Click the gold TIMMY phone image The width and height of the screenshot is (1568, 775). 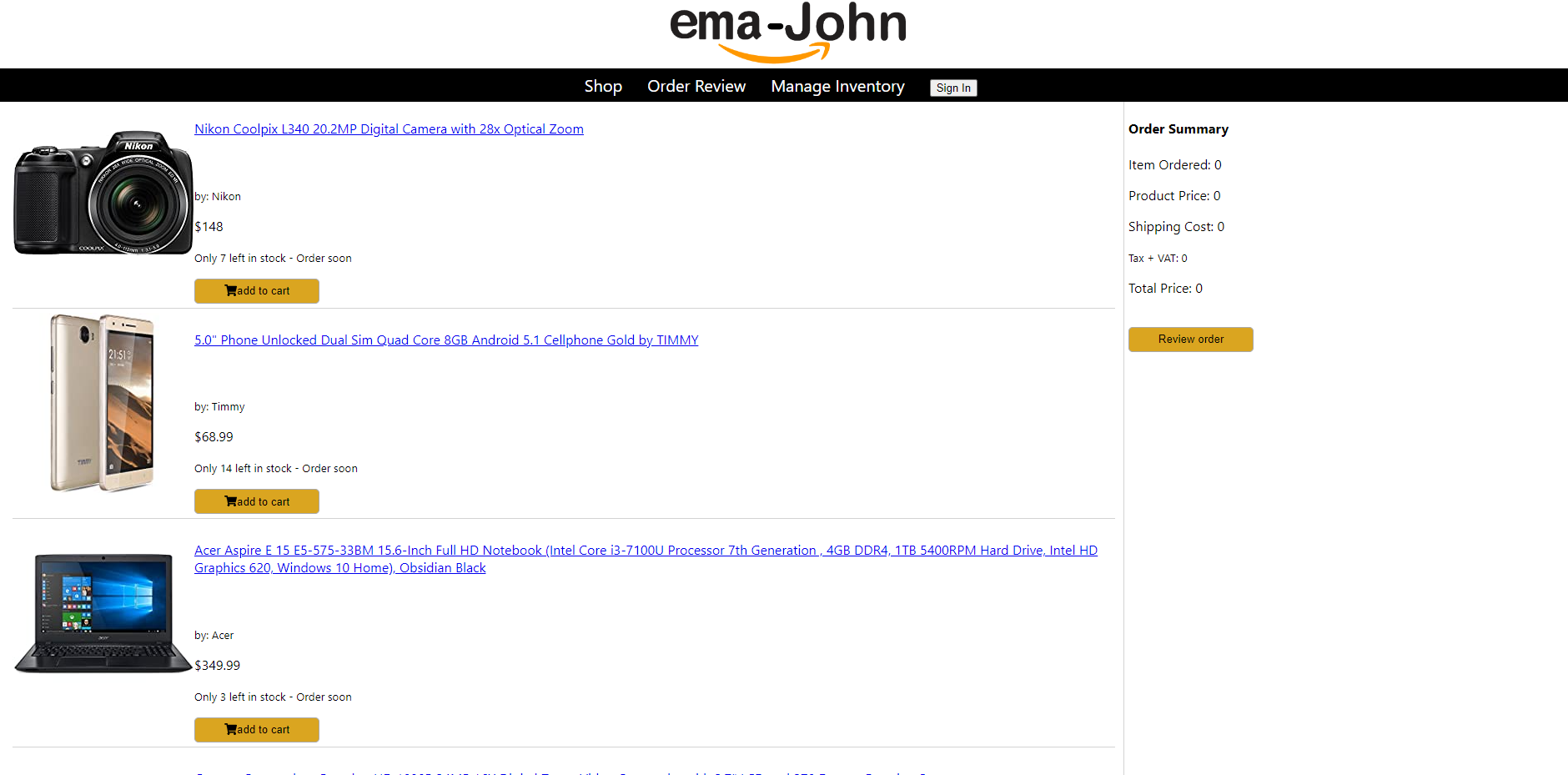(x=103, y=403)
